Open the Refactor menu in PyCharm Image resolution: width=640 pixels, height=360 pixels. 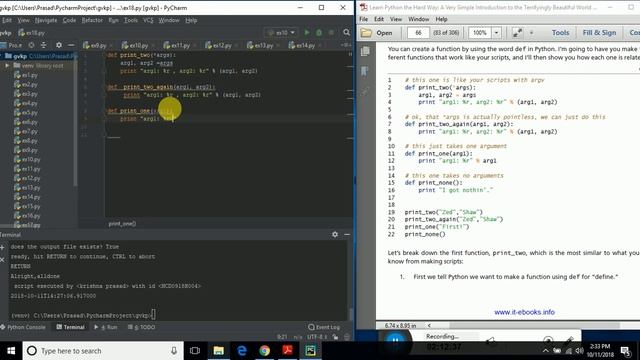pos(92,20)
